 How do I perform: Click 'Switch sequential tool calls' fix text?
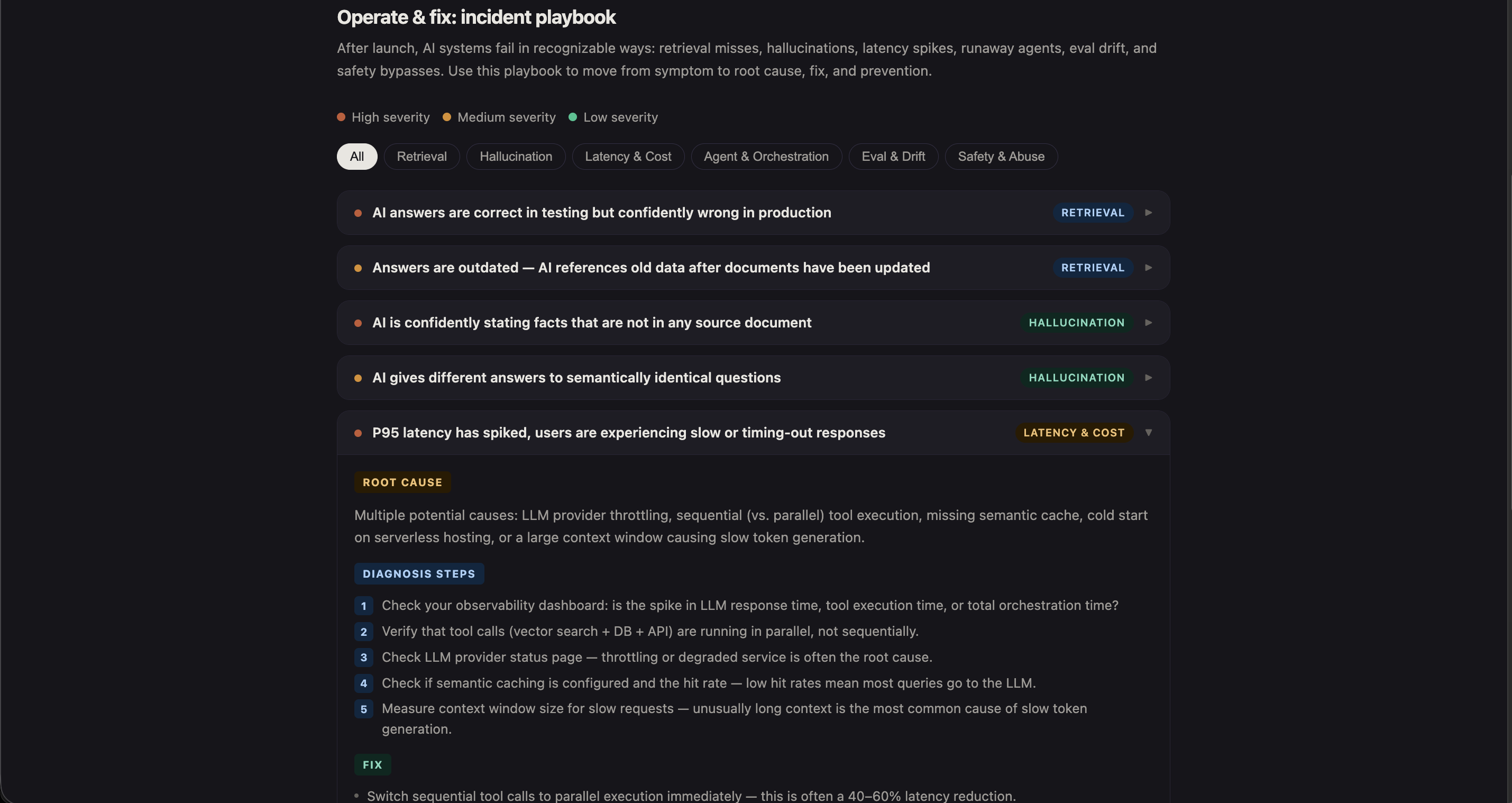pyautogui.click(x=691, y=796)
